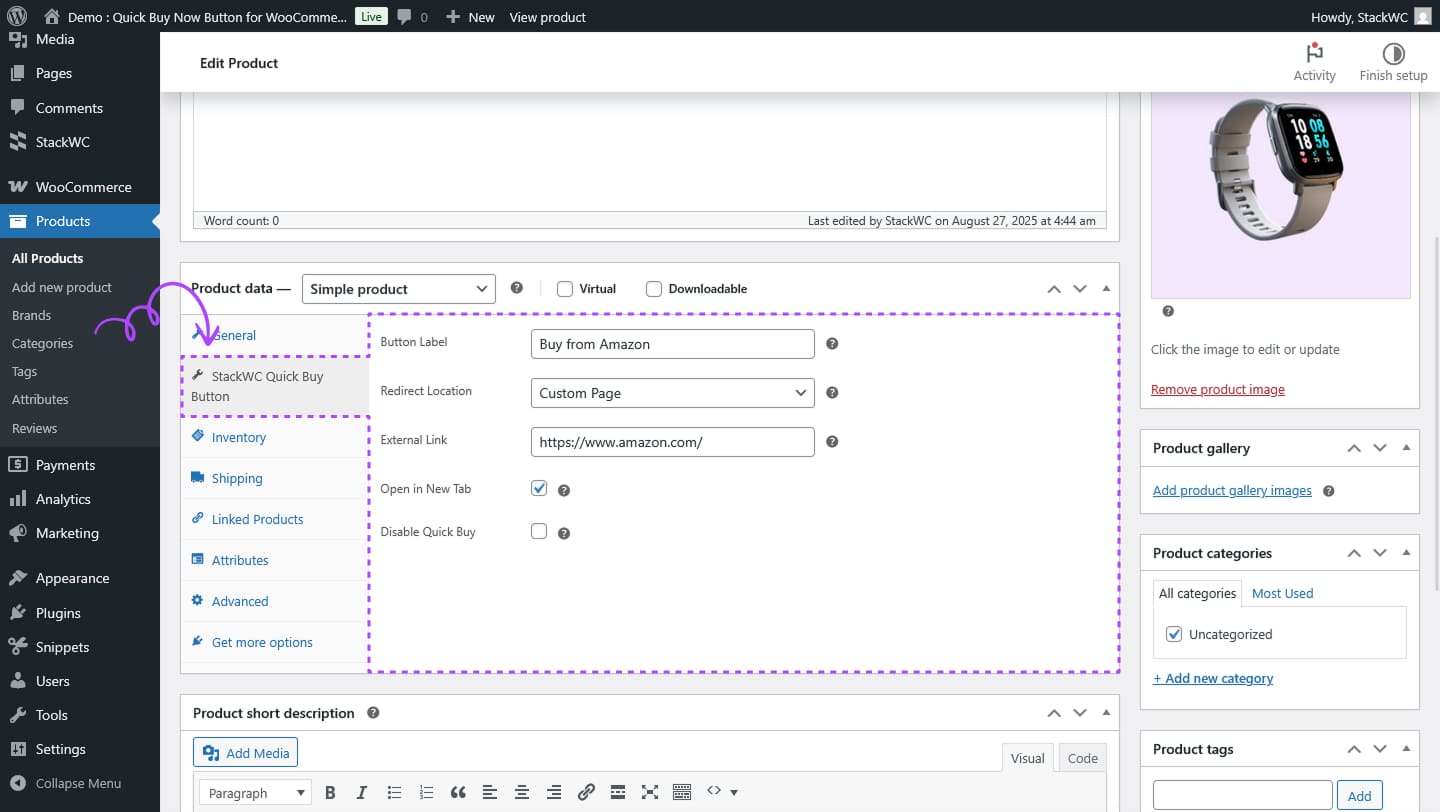
Task: Click the Remove product image link
Action: click(1217, 389)
